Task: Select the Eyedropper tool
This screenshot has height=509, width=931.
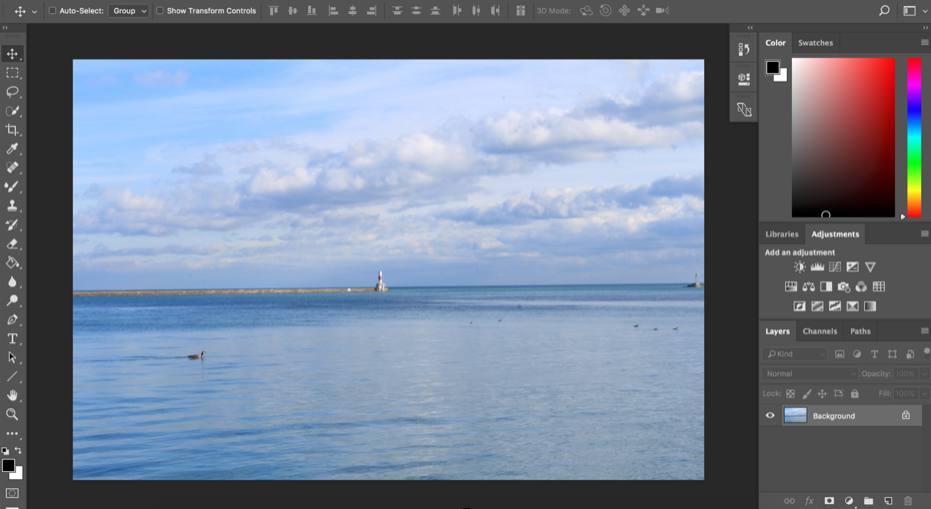Action: click(x=12, y=148)
